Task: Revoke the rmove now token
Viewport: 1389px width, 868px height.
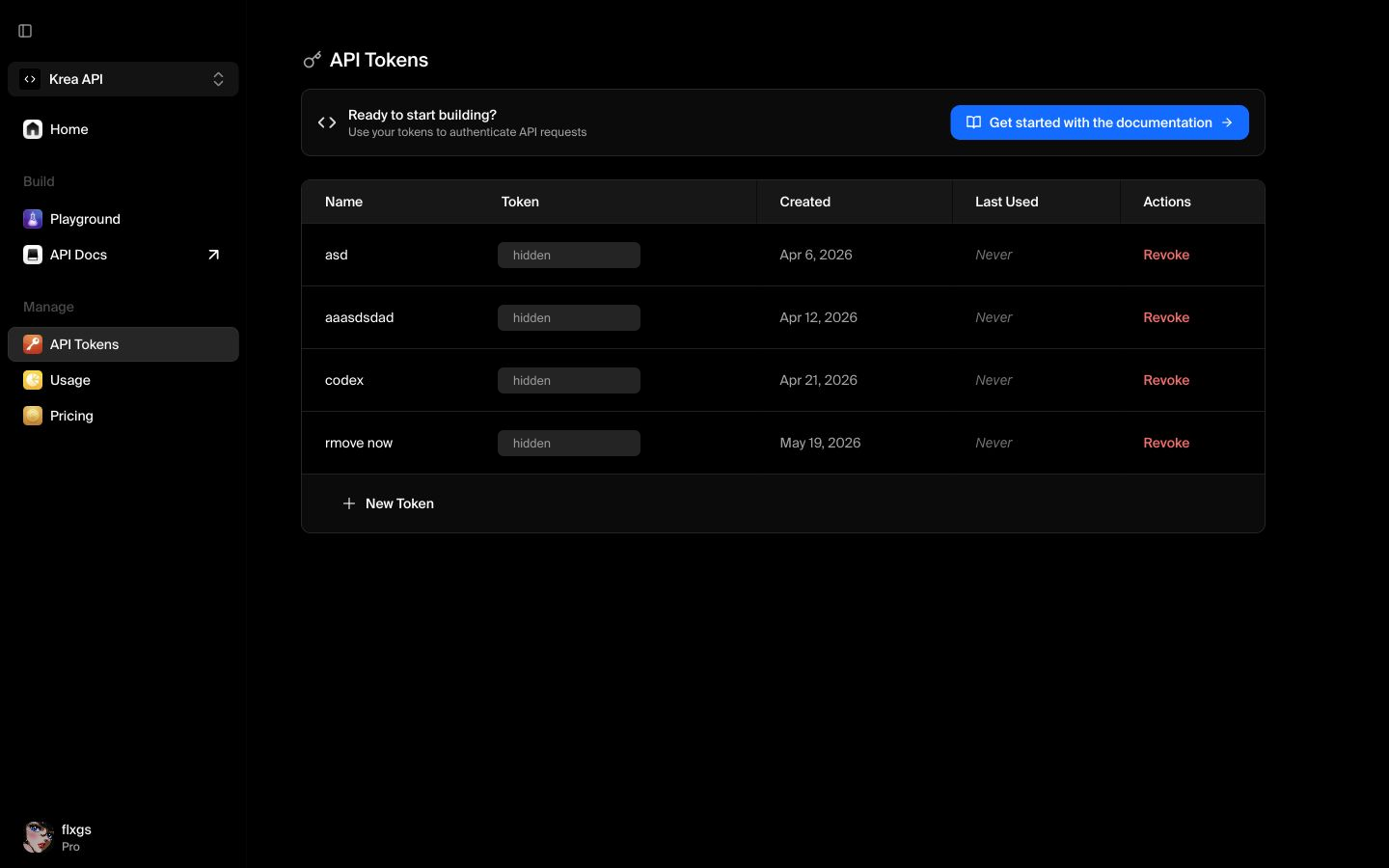Action: [x=1166, y=443]
